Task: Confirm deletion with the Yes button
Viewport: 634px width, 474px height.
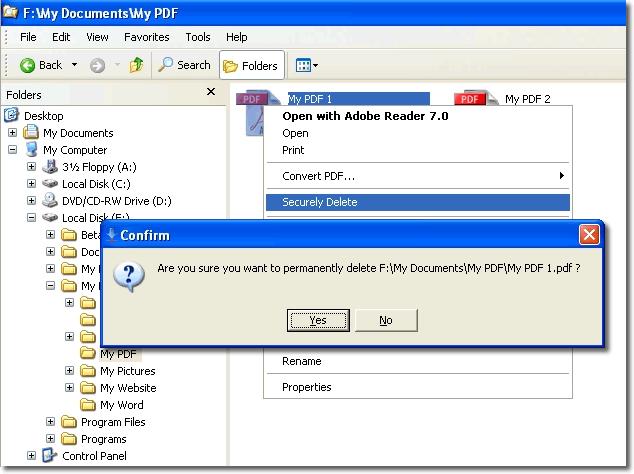Action: (318, 320)
